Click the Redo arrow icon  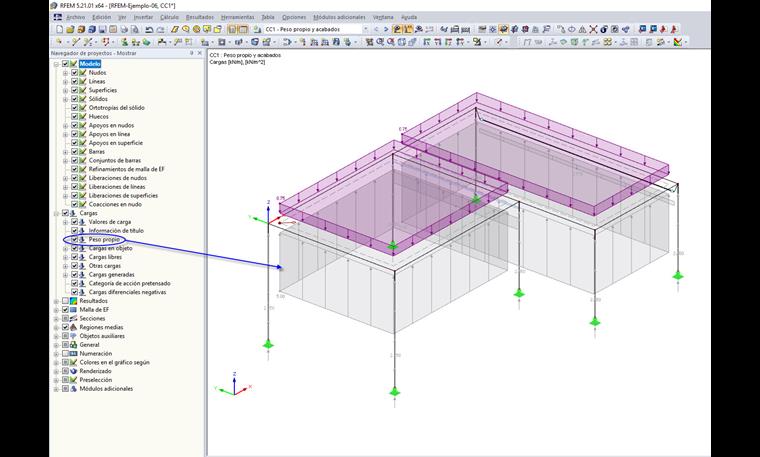tap(160, 30)
